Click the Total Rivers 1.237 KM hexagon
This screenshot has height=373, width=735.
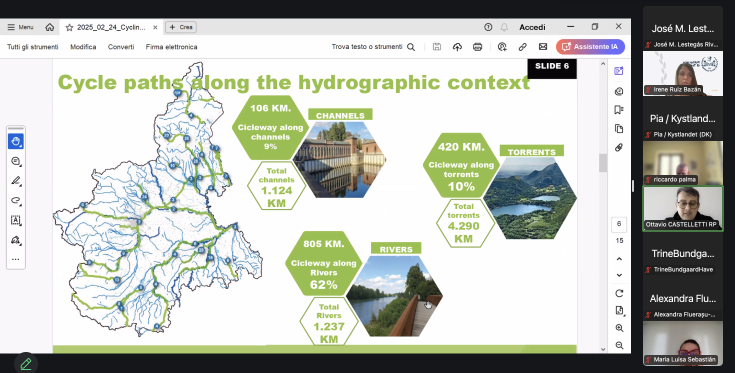[x=329, y=321]
